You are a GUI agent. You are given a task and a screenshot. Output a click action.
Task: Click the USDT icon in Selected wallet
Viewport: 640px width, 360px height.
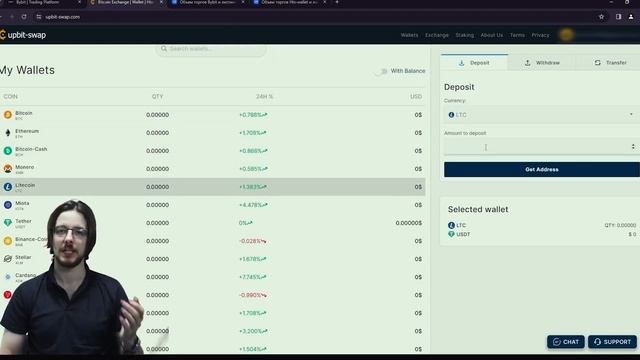pyautogui.click(x=451, y=234)
